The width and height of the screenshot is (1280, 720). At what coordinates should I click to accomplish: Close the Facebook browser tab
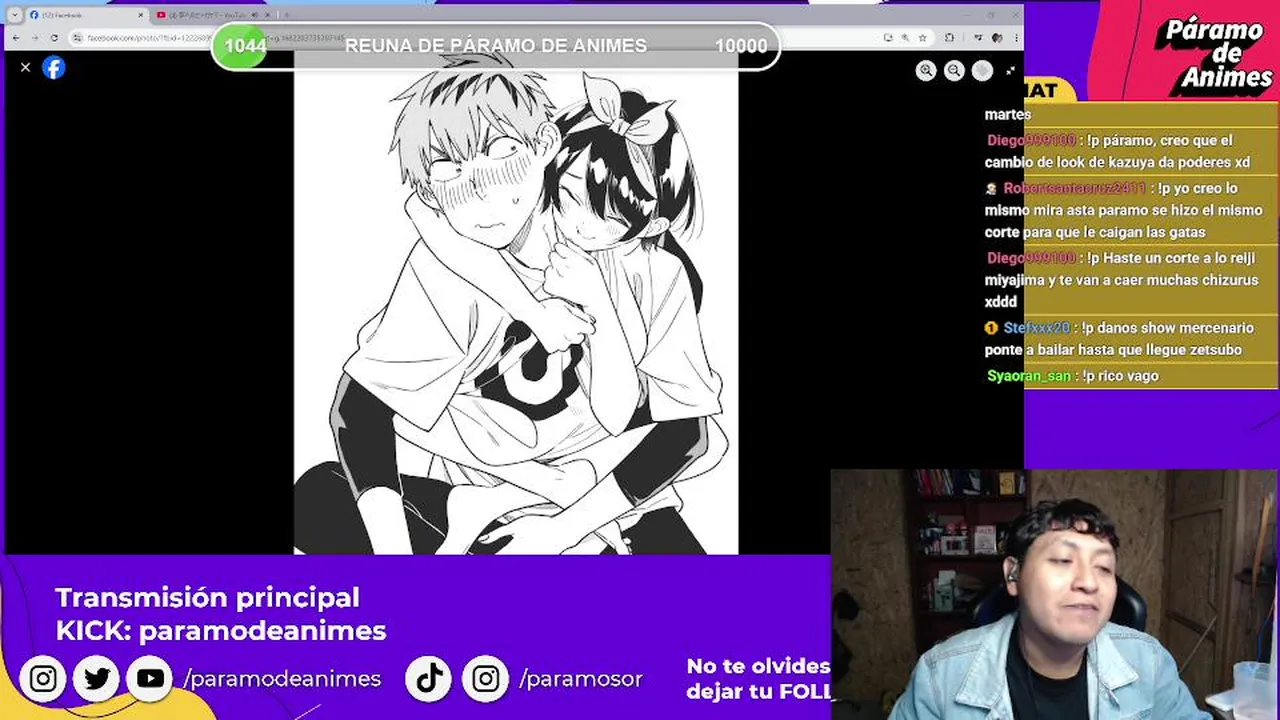coord(141,15)
